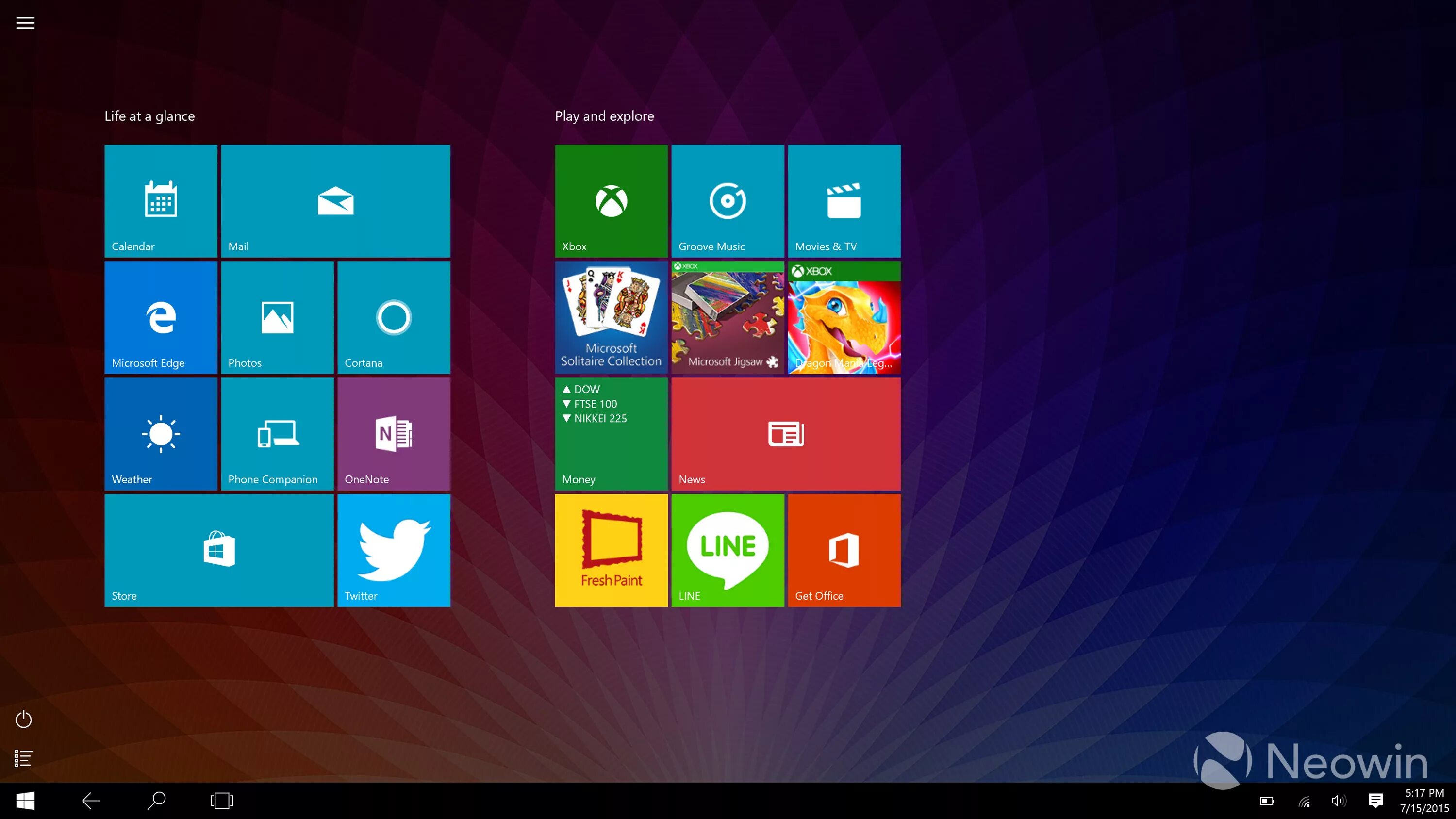This screenshot has height=819, width=1456.
Task: Click the DOW entry on Money tile
Action: point(581,390)
